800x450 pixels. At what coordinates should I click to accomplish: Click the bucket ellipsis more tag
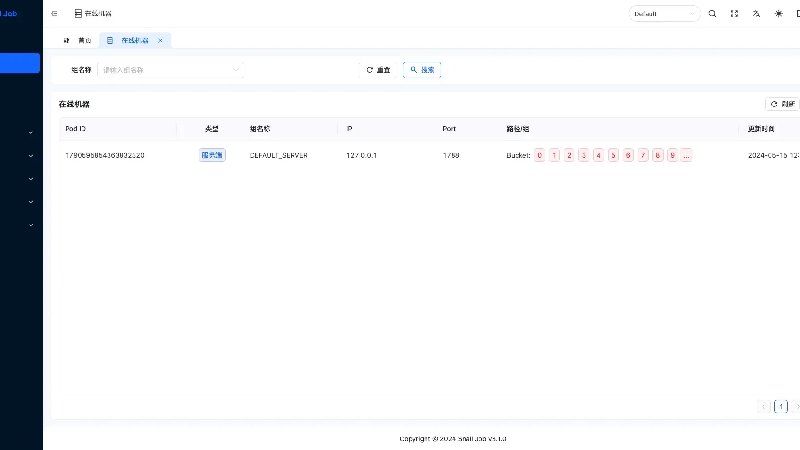tap(686, 155)
